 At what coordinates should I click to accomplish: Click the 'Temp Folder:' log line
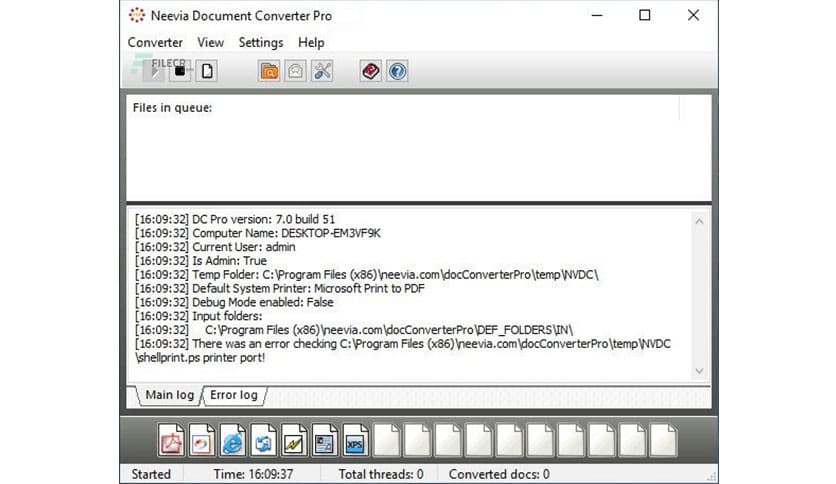pyautogui.click(x=367, y=275)
